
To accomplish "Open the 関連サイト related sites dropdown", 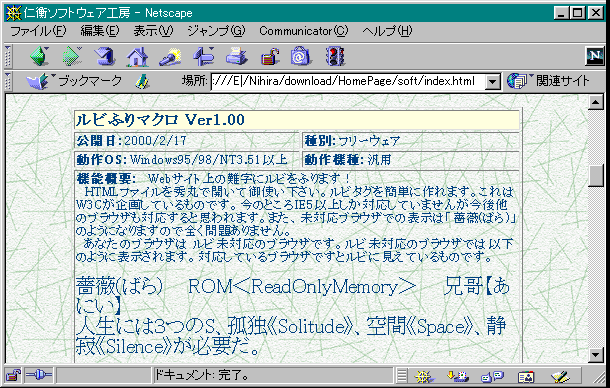I will point(549,81).
